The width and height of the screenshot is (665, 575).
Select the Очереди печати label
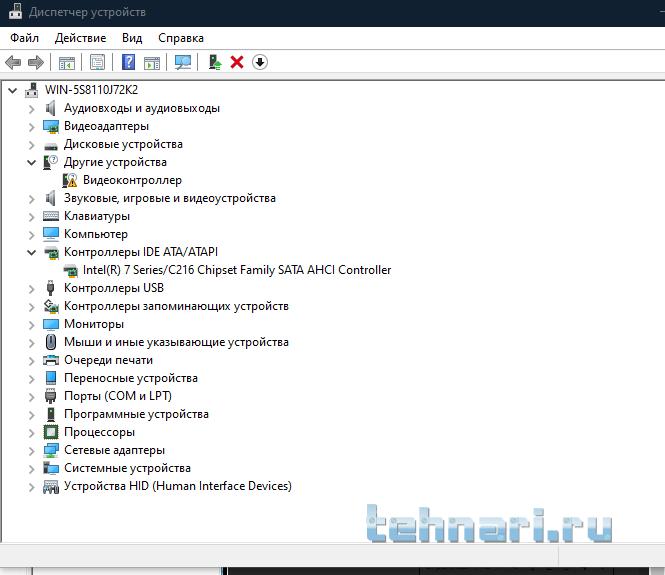108,360
